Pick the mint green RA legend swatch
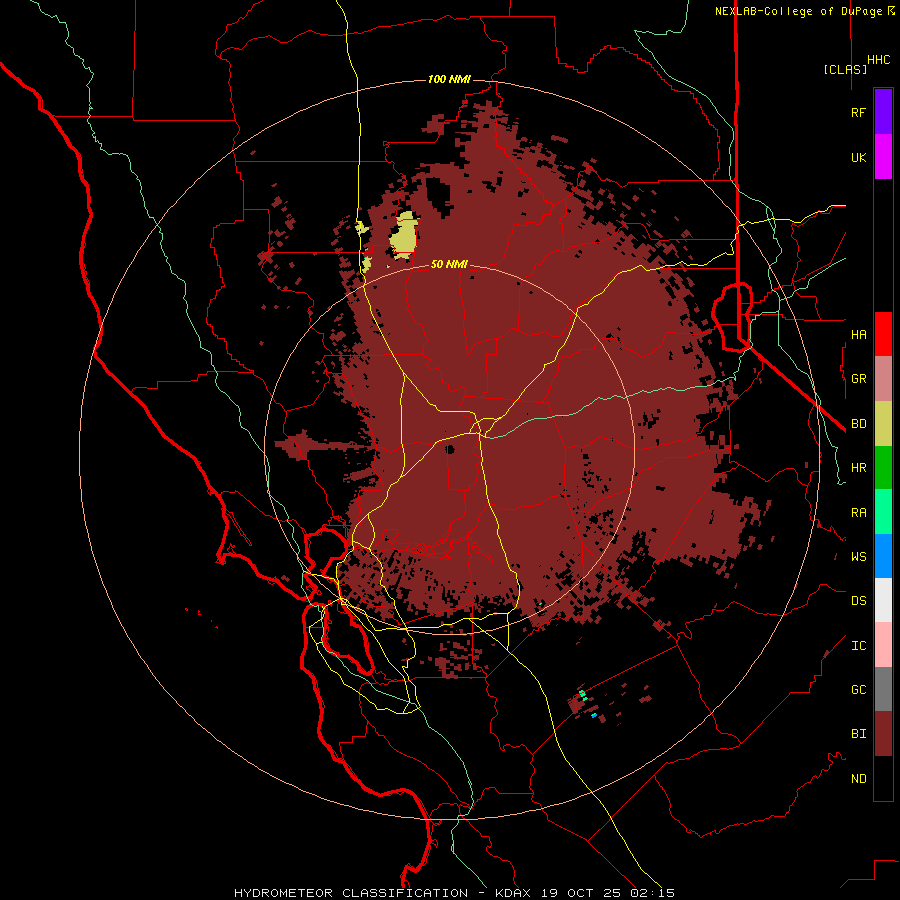The width and height of the screenshot is (900, 900). pos(883,512)
